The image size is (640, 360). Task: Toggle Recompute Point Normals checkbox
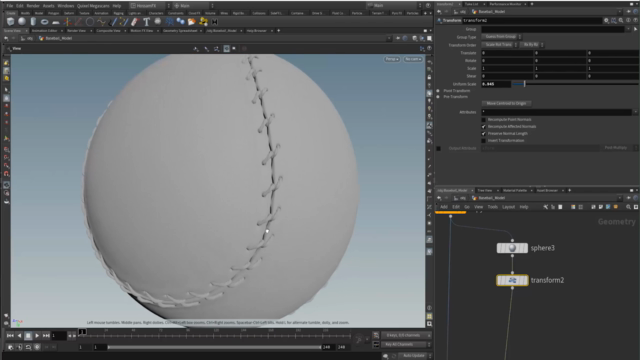tap(484, 120)
